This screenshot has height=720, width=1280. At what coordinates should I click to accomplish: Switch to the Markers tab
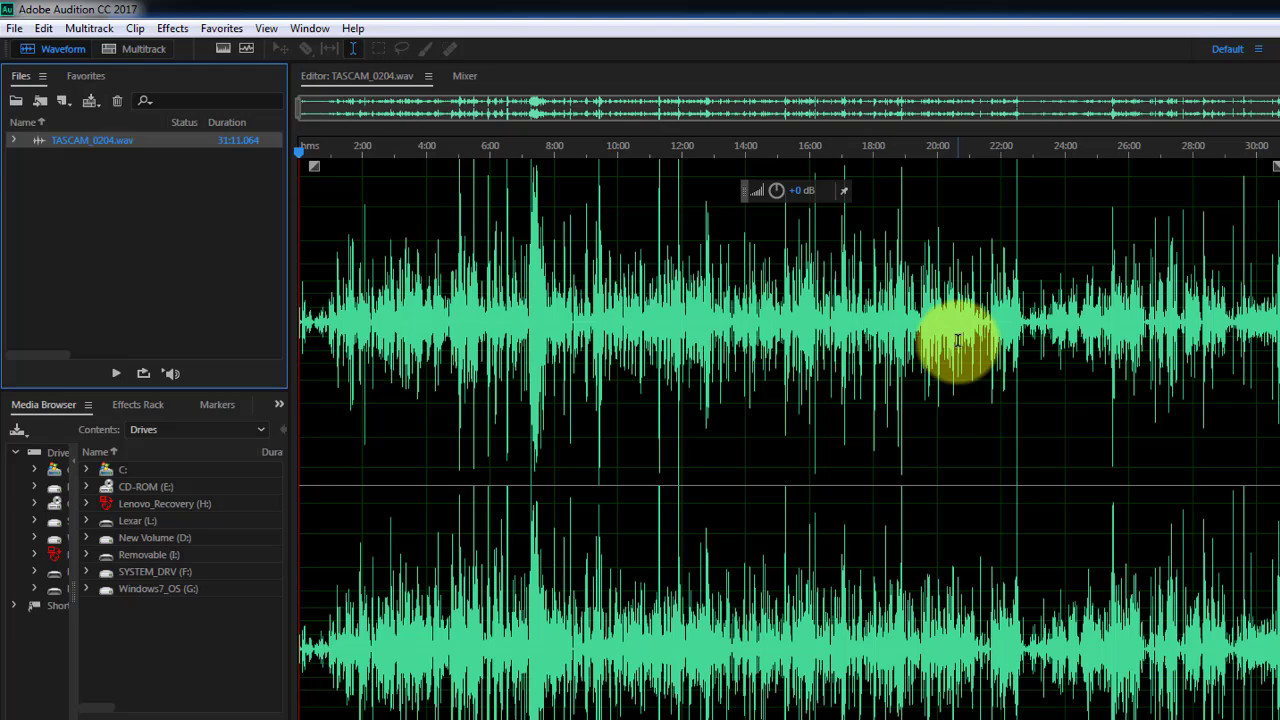(217, 405)
